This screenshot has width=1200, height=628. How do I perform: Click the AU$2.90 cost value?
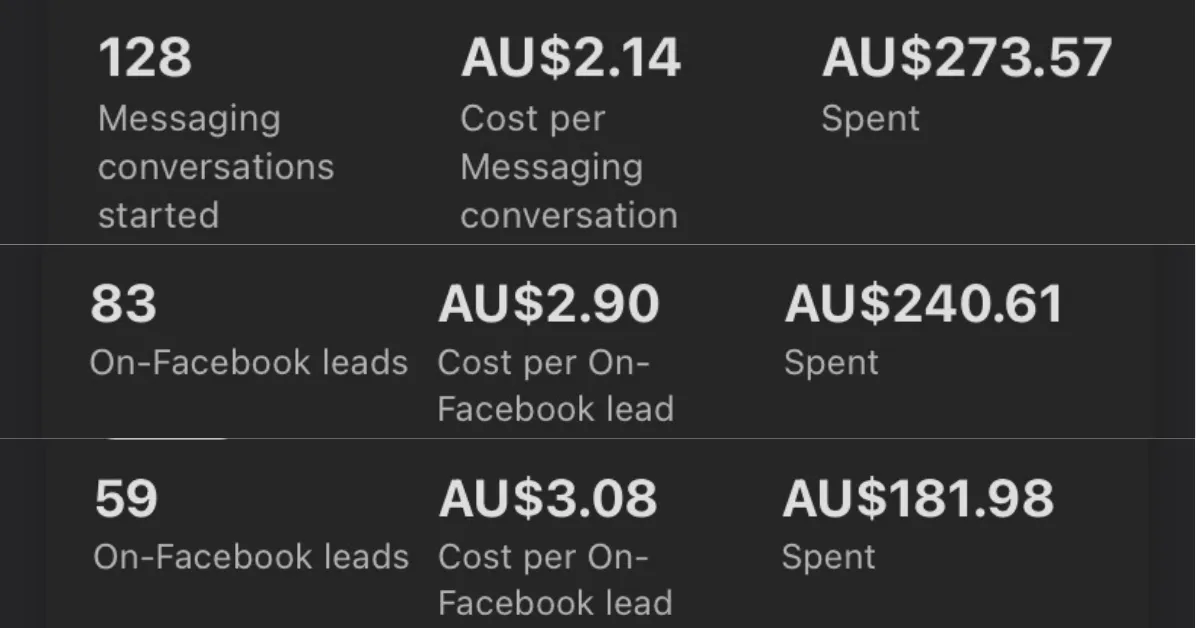(x=548, y=304)
